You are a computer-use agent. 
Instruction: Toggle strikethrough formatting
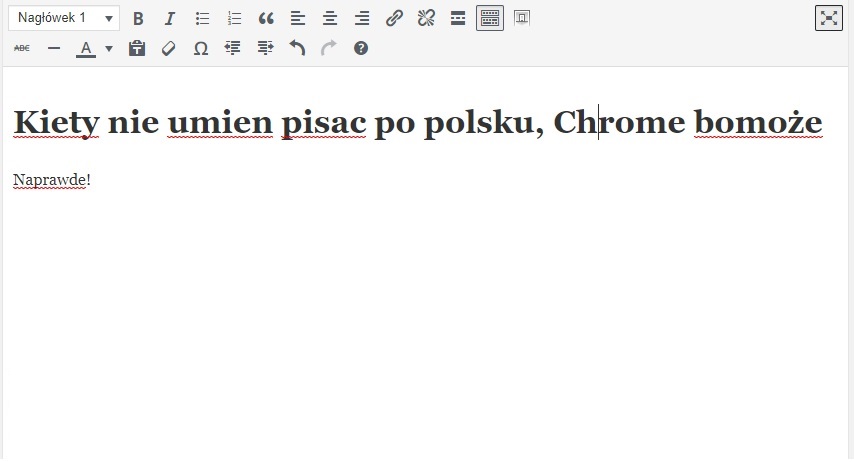22,48
